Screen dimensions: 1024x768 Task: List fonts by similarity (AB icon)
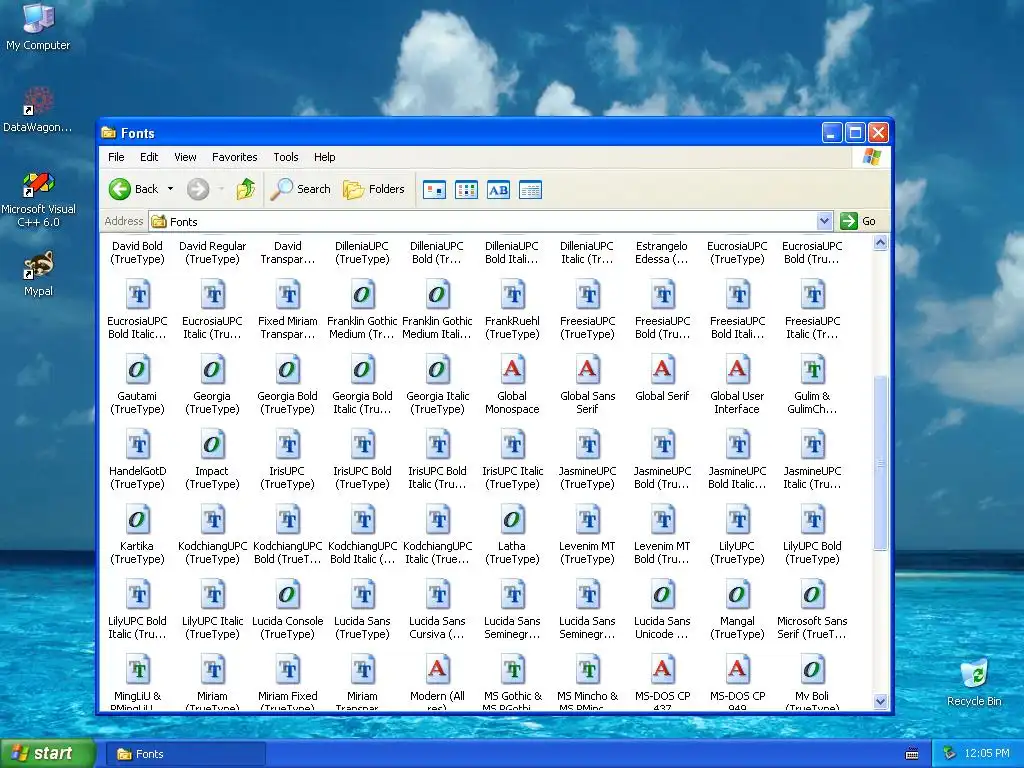(x=498, y=190)
